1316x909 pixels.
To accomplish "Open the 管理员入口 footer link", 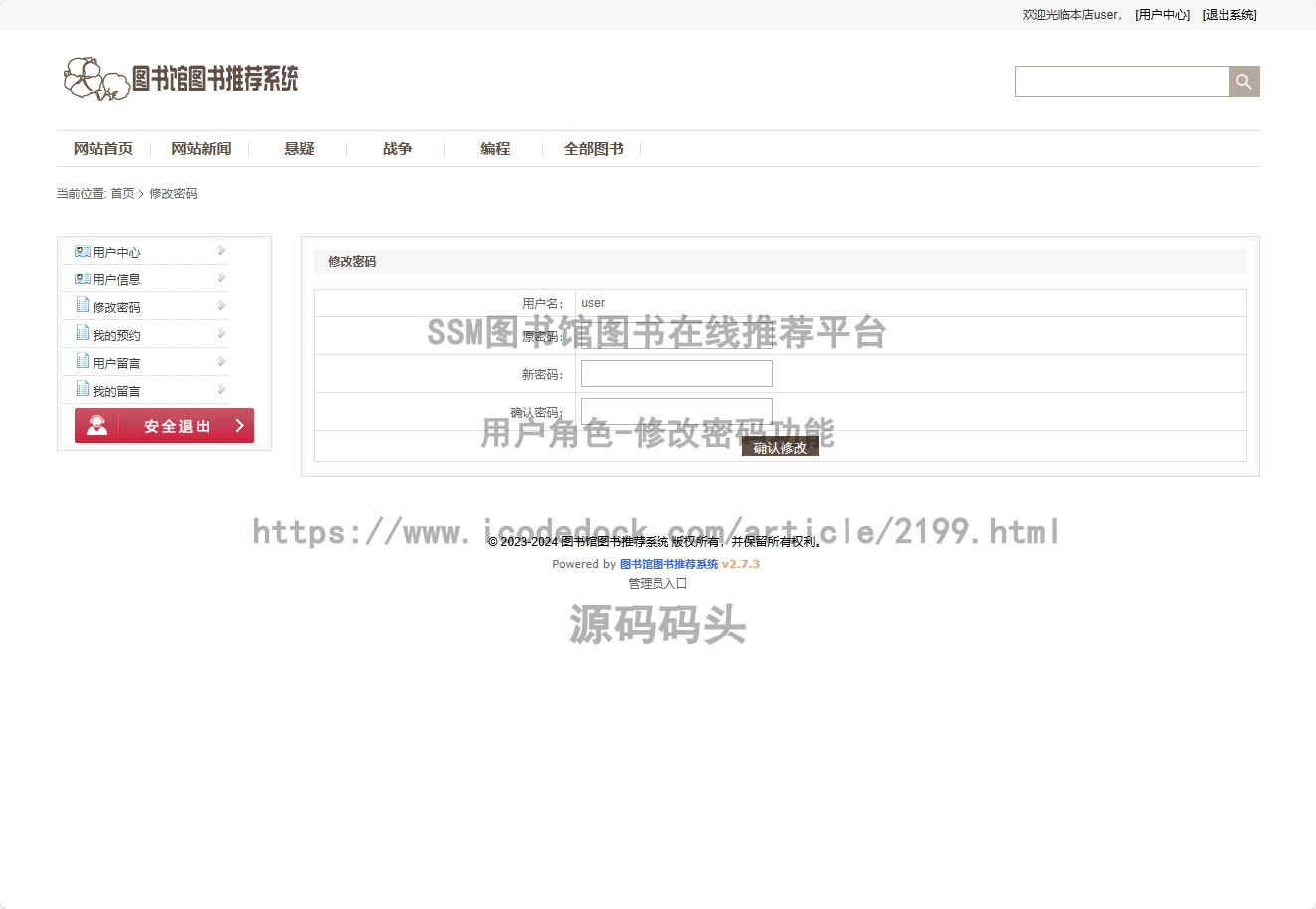I will 658,584.
